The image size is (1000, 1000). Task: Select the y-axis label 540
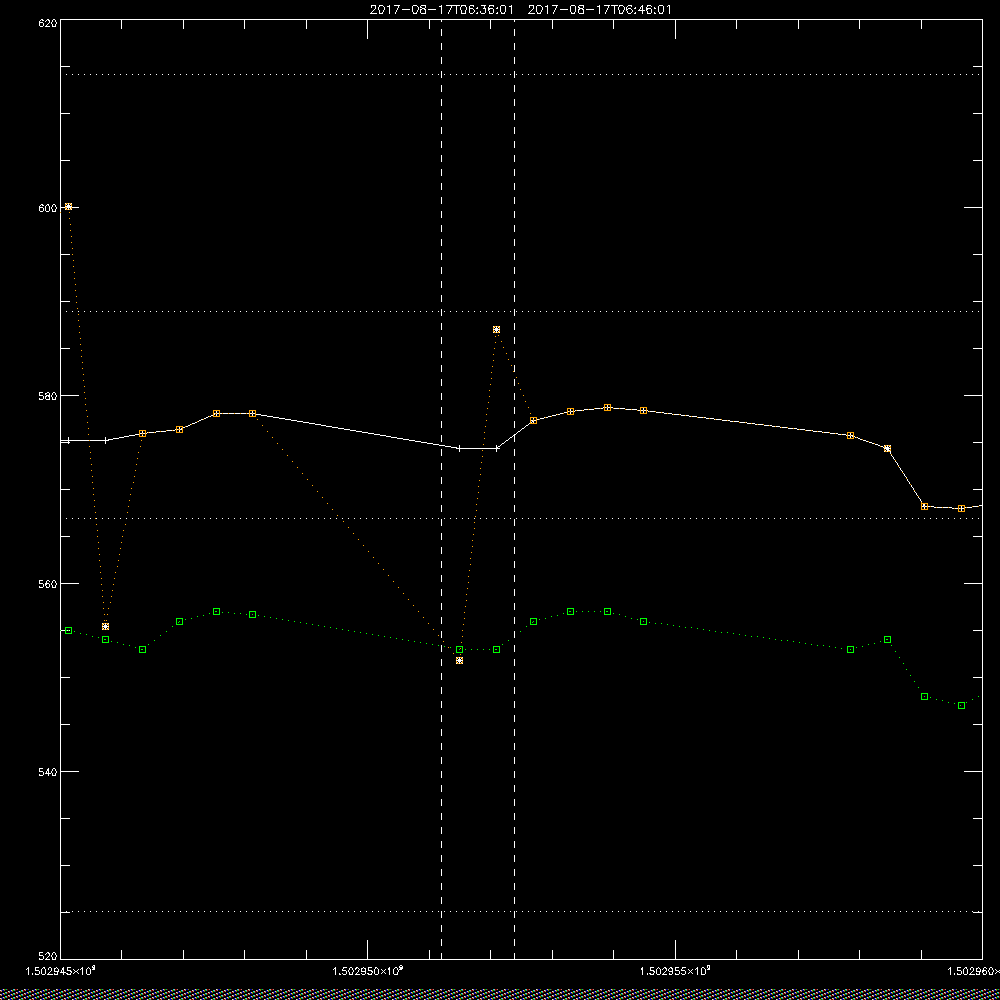[48, 772]
